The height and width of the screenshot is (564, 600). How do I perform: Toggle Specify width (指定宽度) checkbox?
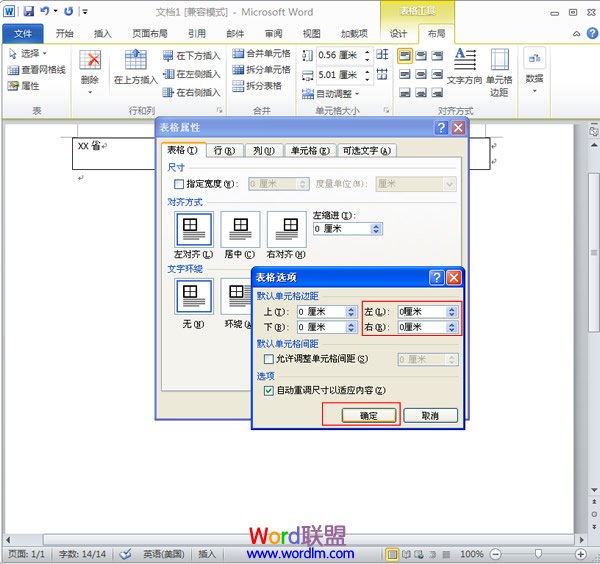[x=179, y=184]
